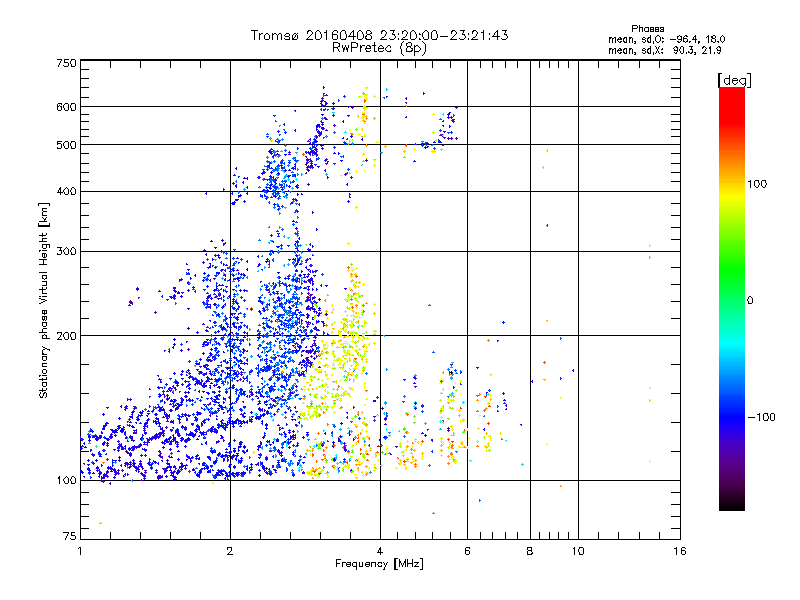Click the colorbar label '-100'
The height and width of the screenshot is (600, 800).
click(761, 417)
